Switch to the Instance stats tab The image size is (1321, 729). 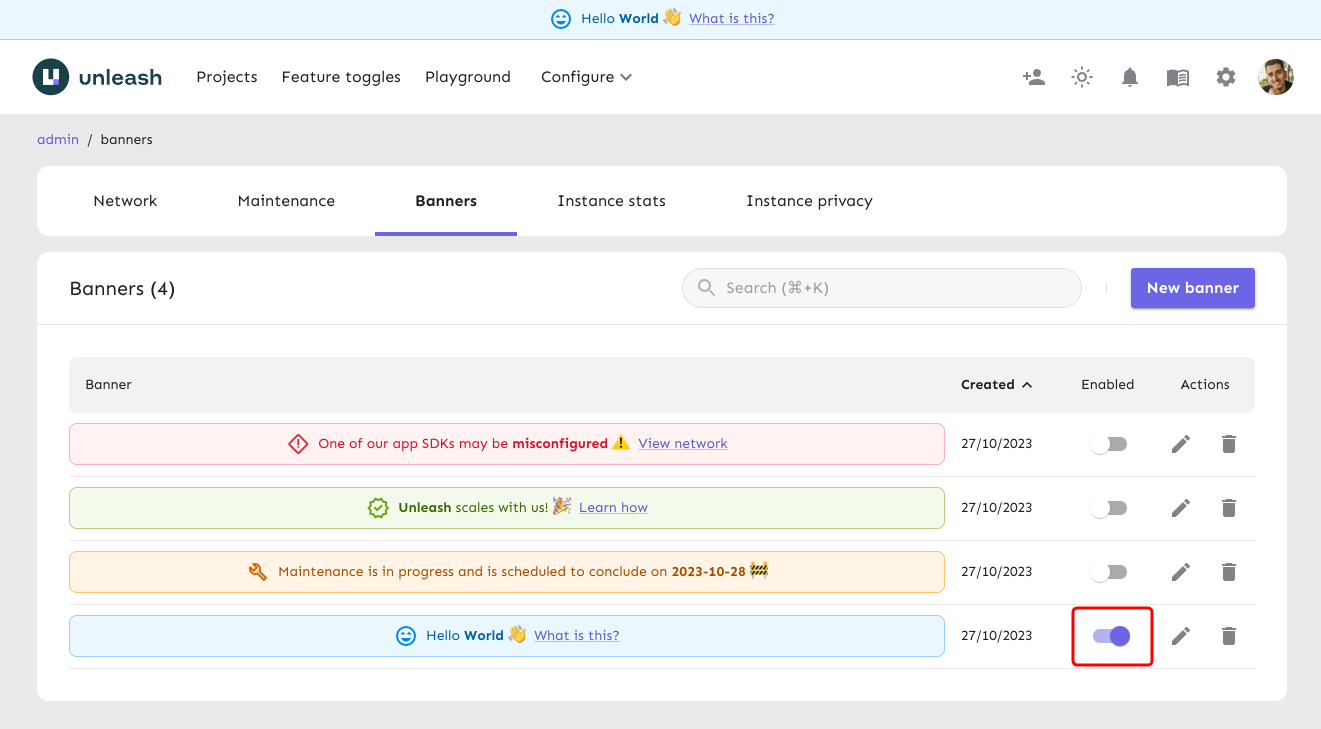[x=611, y=201]
